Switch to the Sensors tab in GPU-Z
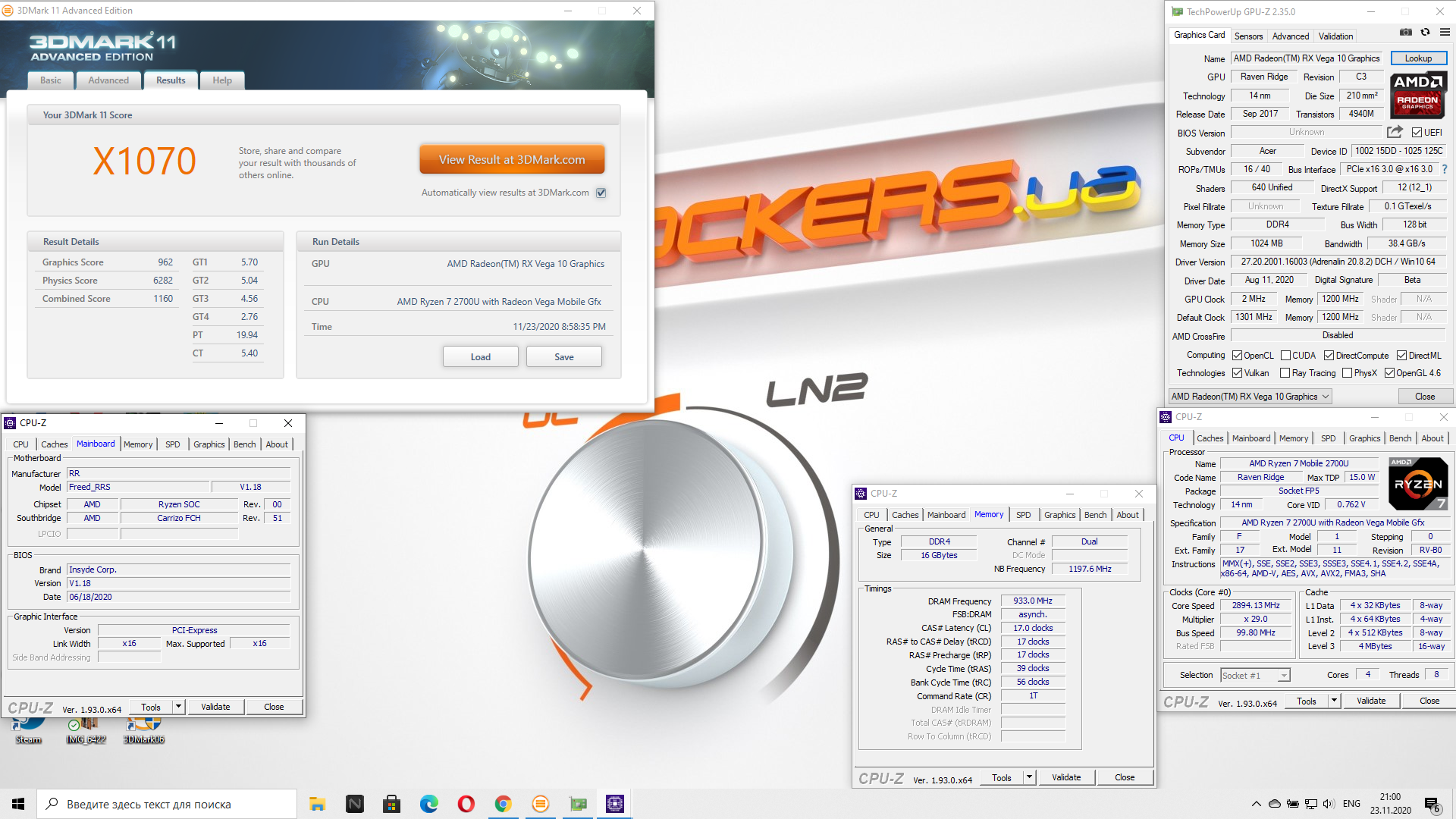This screenshot has height=819, width=1456. tap(1248, 36)
